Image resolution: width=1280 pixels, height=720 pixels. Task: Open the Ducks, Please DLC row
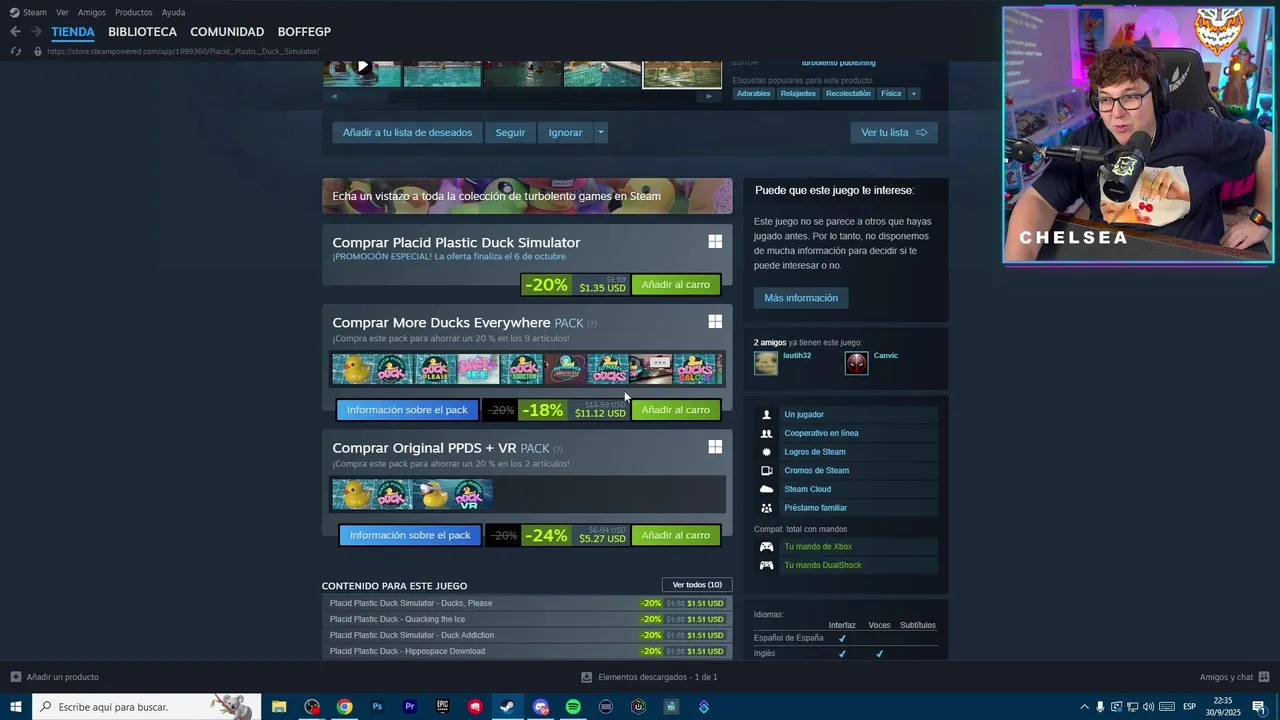tap(527, 603)
